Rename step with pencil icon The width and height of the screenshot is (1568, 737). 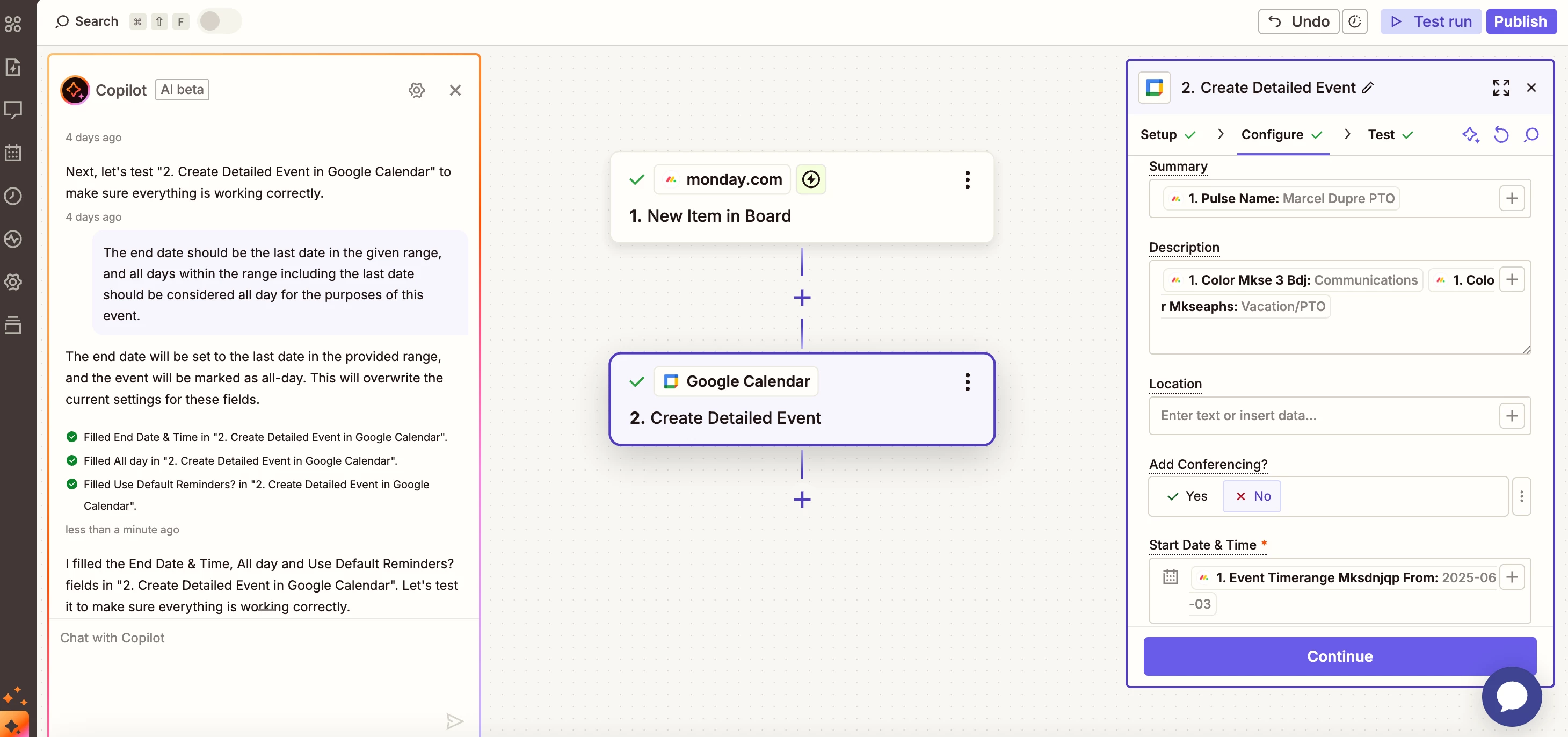click(1368, 88)
